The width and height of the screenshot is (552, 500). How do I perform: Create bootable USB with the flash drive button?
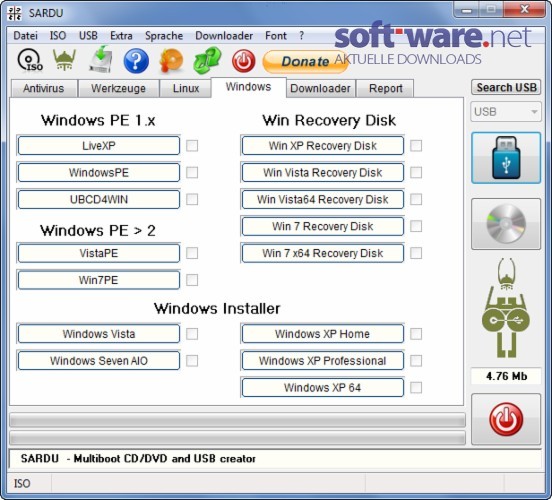pyautogui.click(x=506, y=158)
